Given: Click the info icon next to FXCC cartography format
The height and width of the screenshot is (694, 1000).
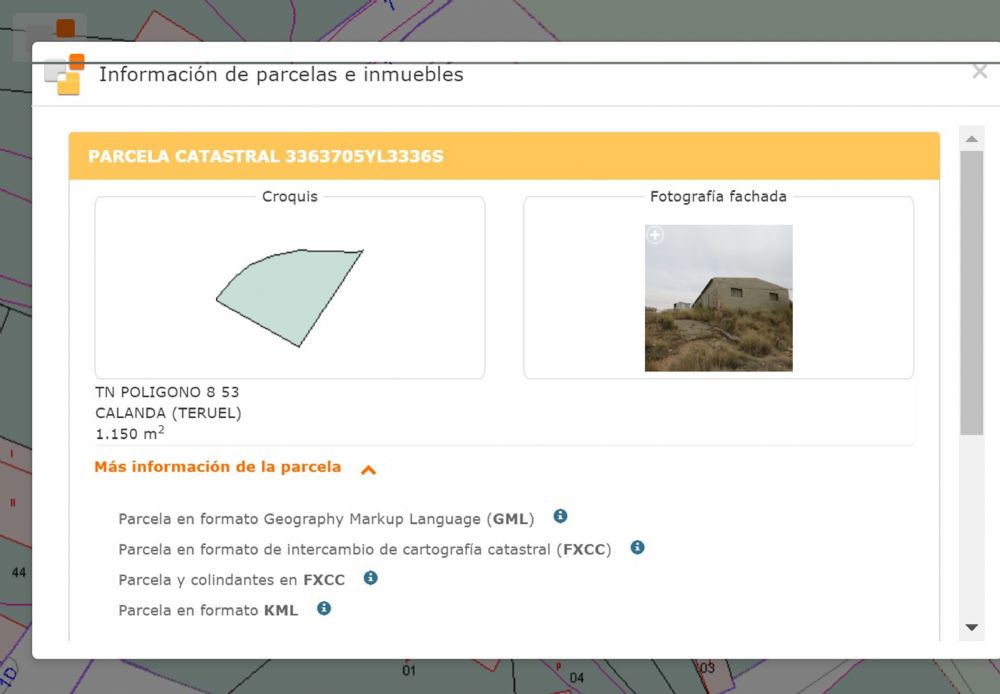Looking at the screenshot, I should tap(637, 547).
